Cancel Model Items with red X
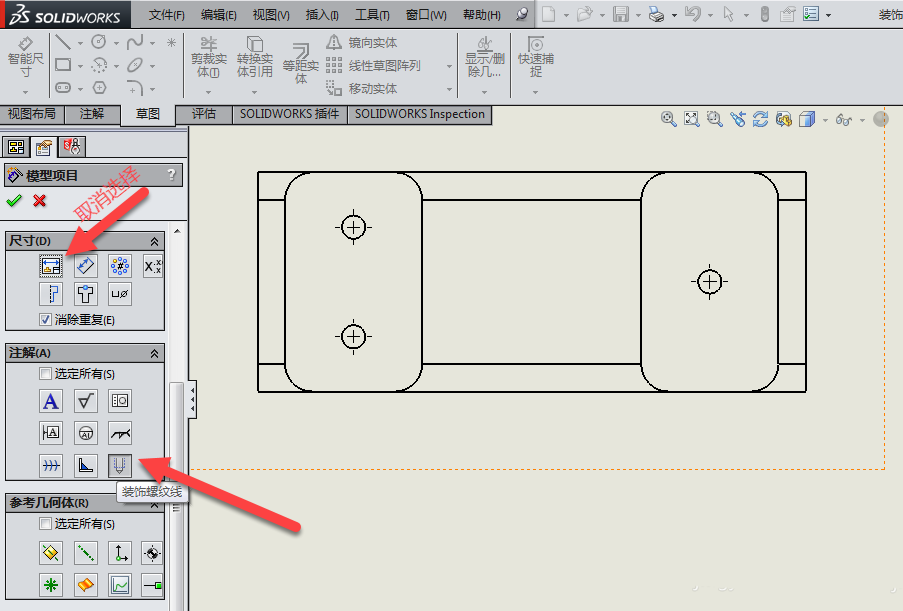The image size is (903, 611). 39,200
